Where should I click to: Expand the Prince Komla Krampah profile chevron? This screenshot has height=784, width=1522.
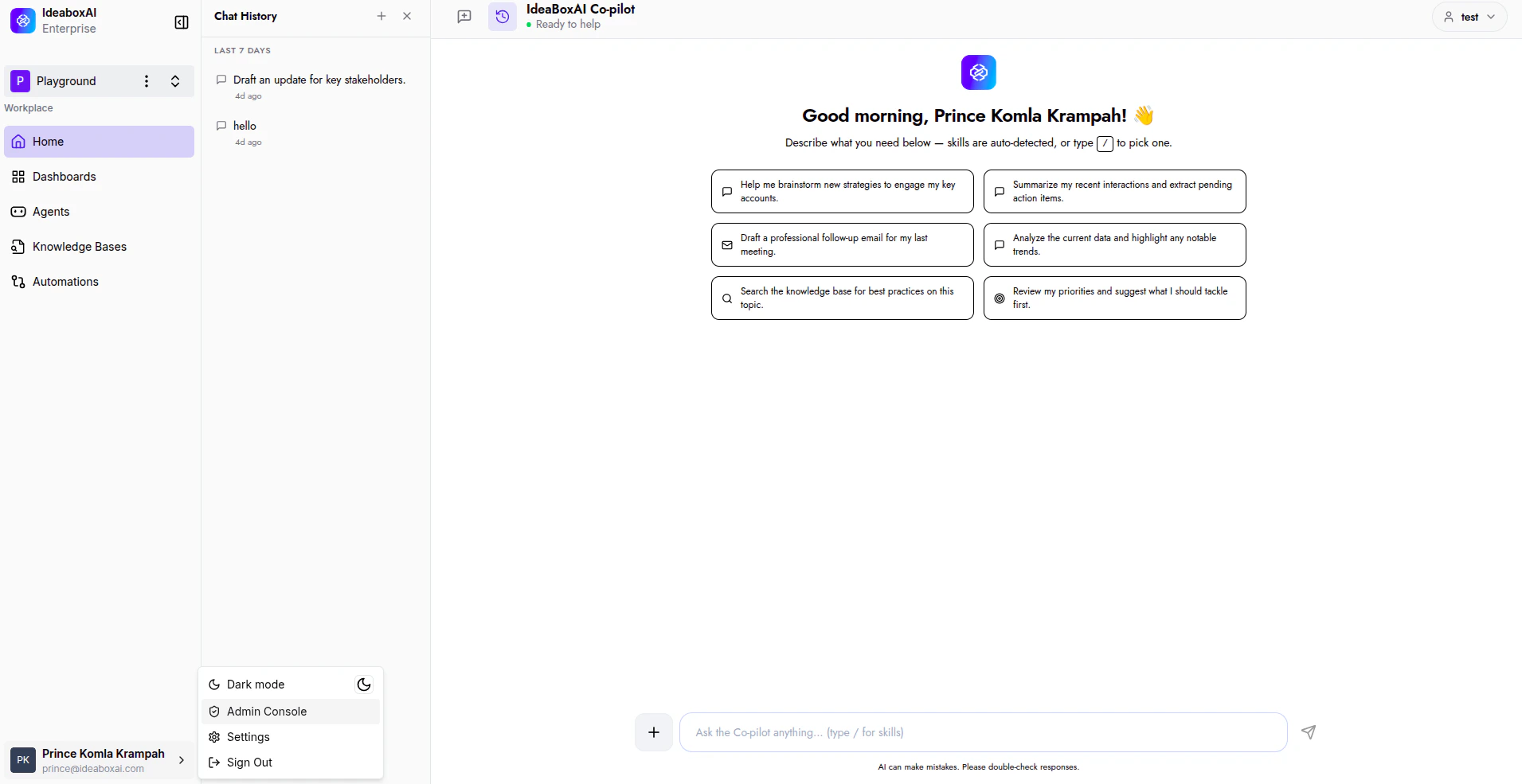click(x=182, y=760)
